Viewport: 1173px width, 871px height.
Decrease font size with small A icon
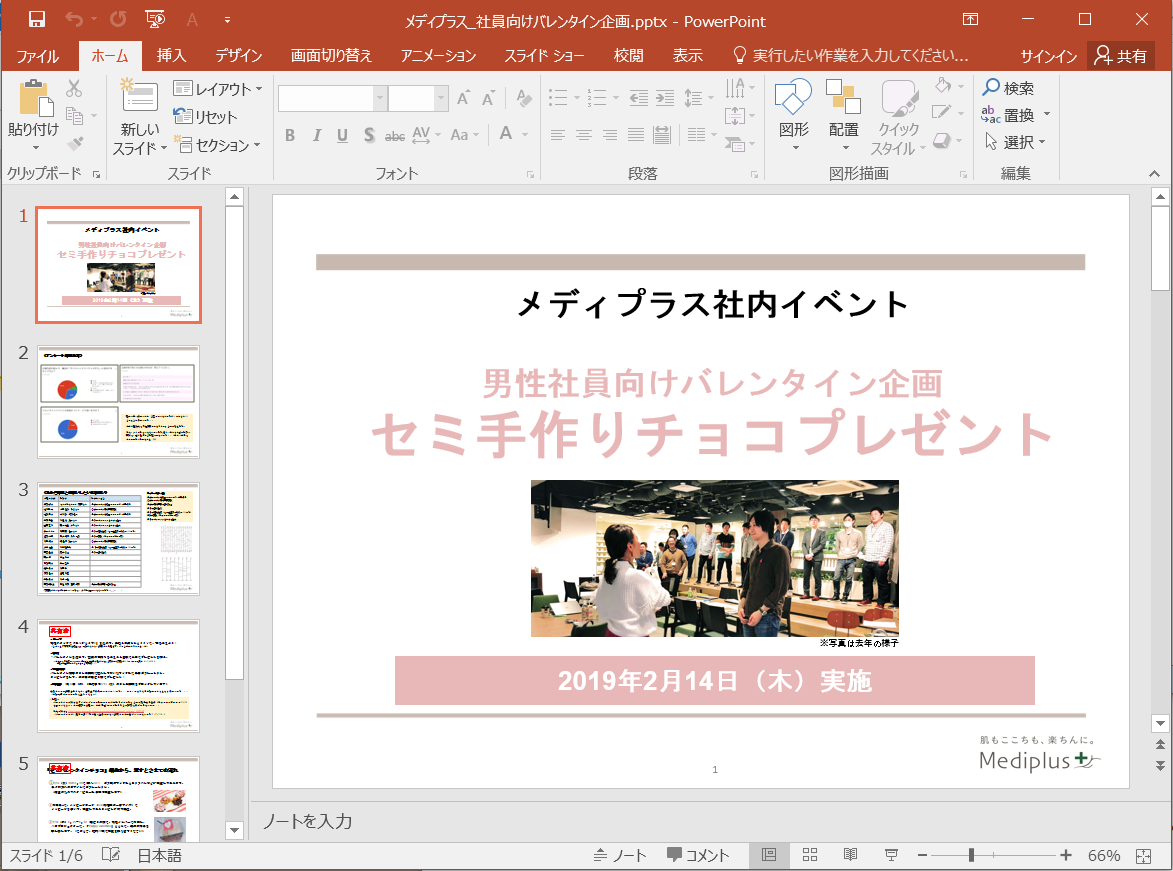[x=489, y=97]
